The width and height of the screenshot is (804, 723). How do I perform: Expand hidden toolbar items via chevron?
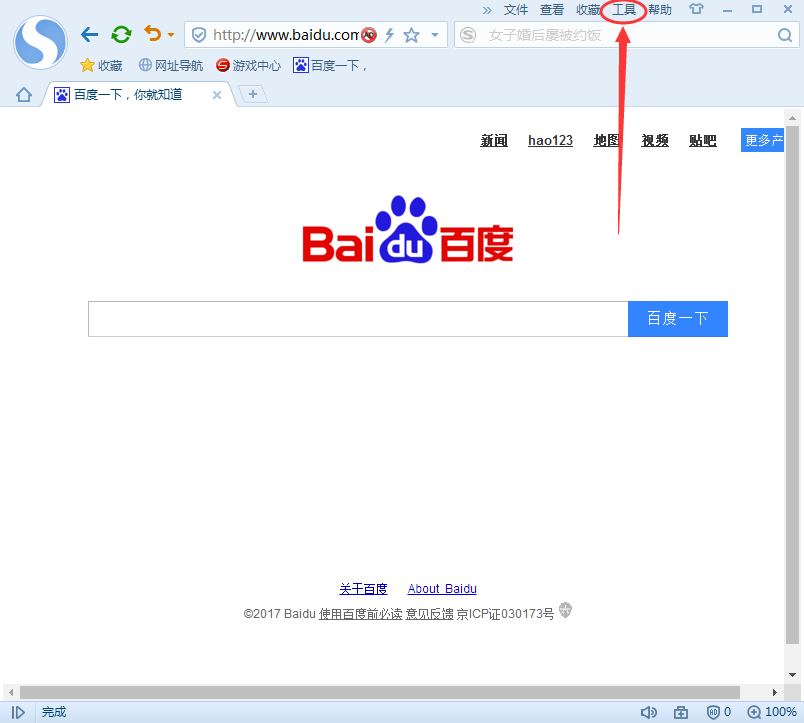(x=489, y=10)
